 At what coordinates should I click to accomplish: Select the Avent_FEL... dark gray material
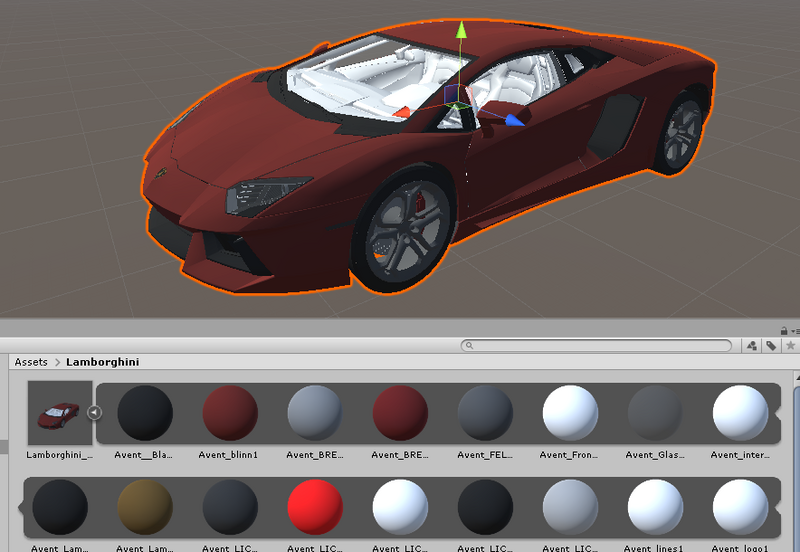point(485,413)
